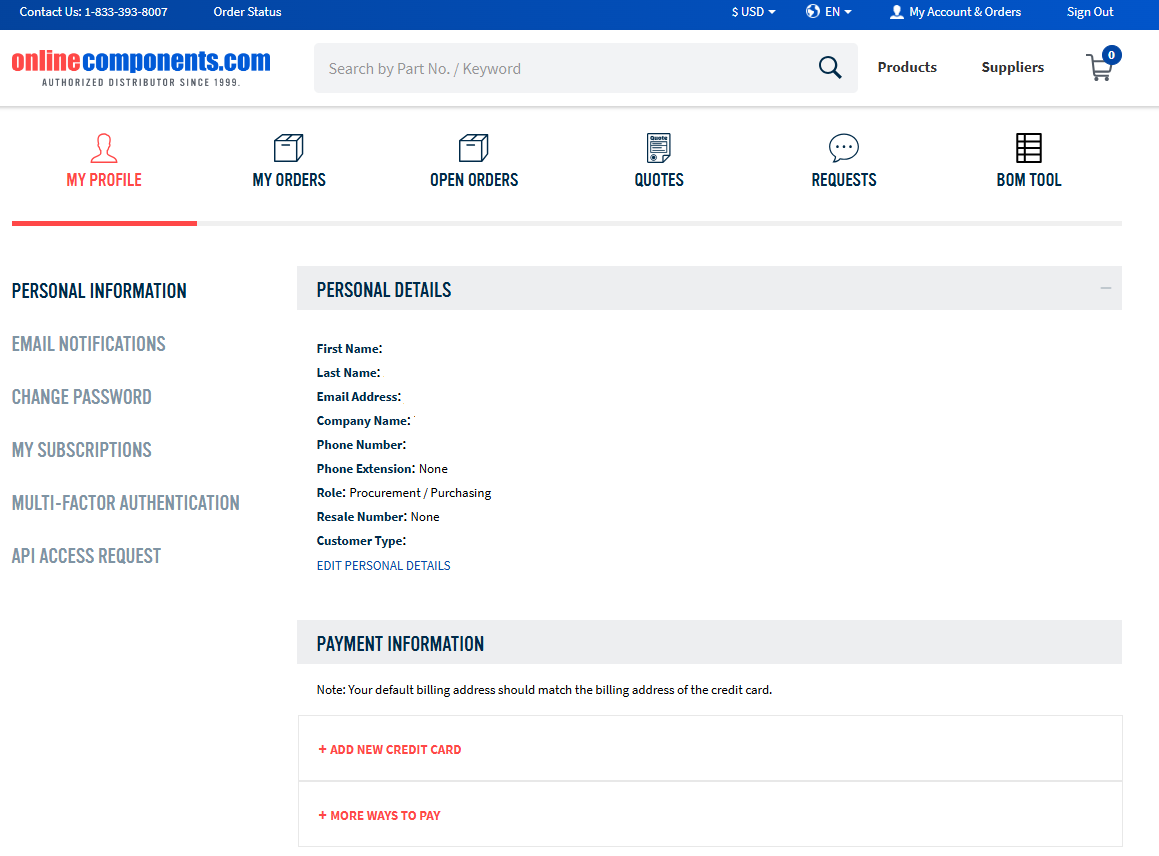
Task: Click the BOM Tool grid icon
Action: click(1029, 148)
